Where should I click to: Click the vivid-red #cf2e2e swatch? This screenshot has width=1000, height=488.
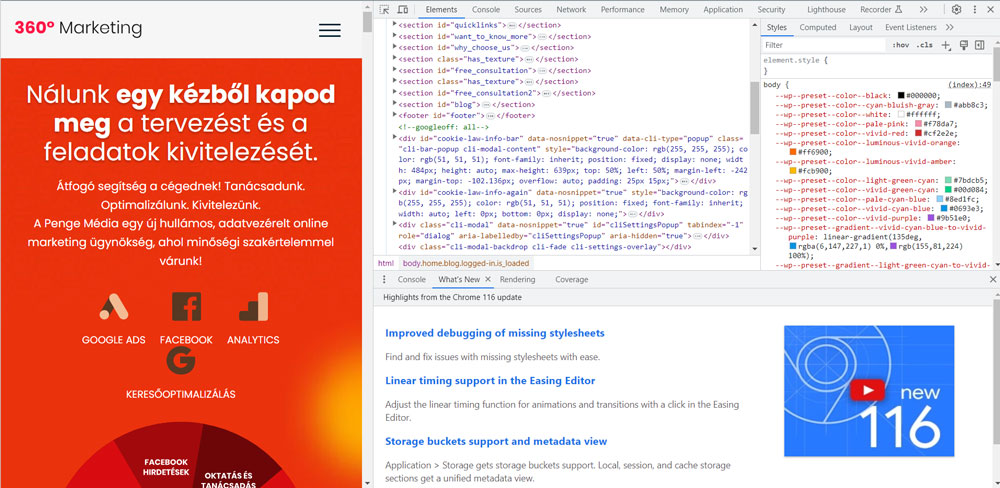pos(918,133)
